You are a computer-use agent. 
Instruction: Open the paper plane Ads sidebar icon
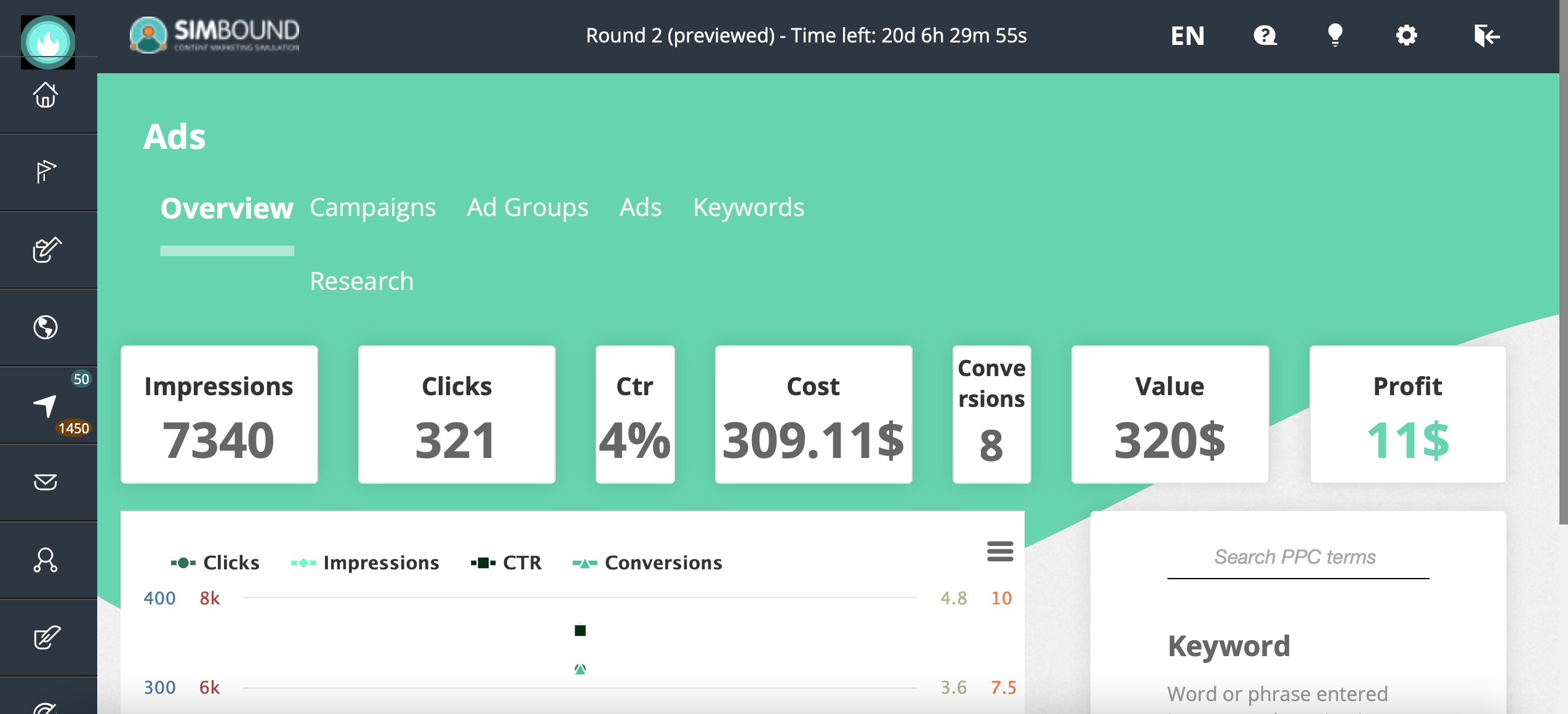pyautogui.click(x=46, y=406)
